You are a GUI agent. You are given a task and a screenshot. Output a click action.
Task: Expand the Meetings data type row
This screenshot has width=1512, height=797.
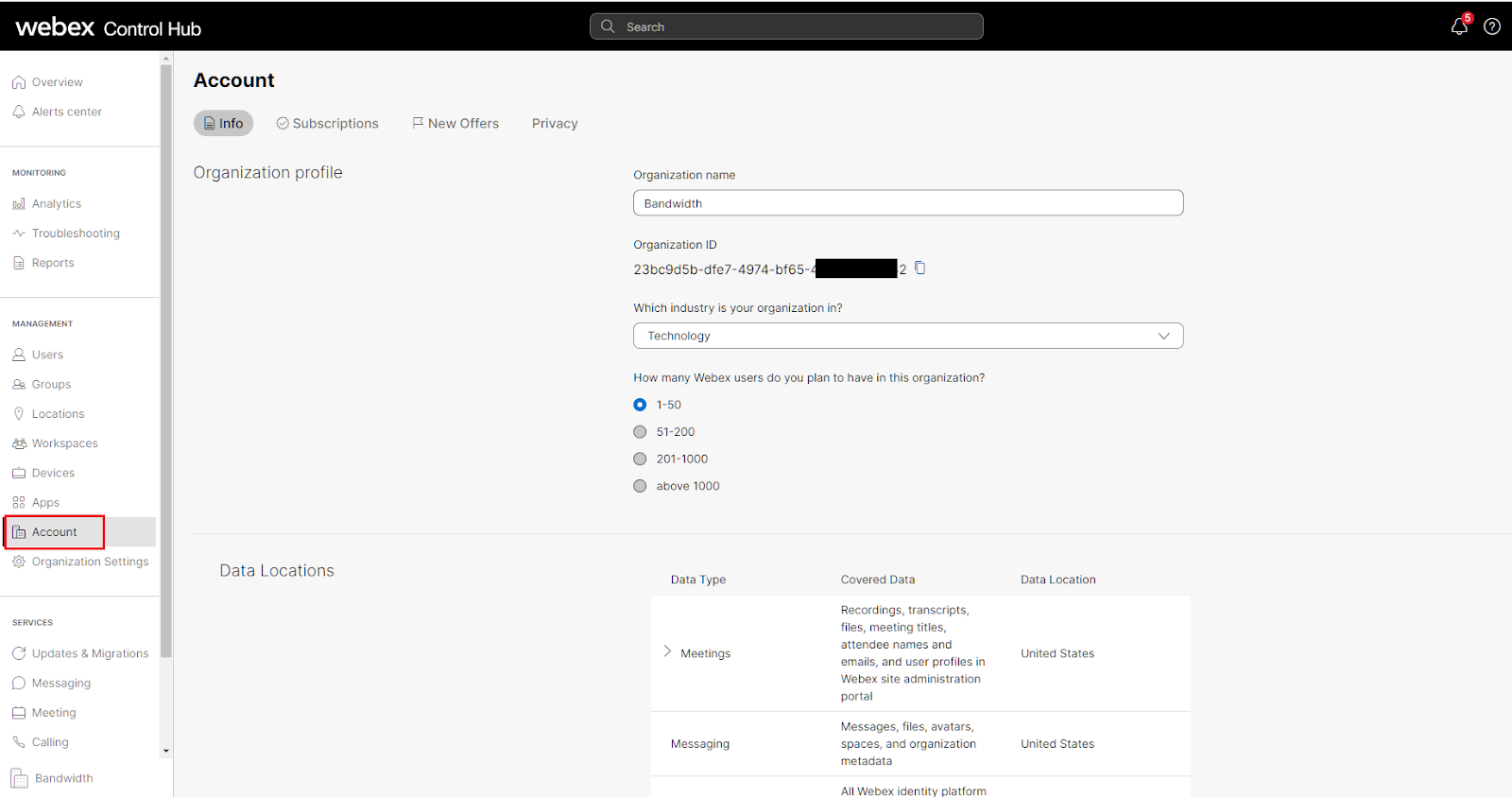pos(667,652)
